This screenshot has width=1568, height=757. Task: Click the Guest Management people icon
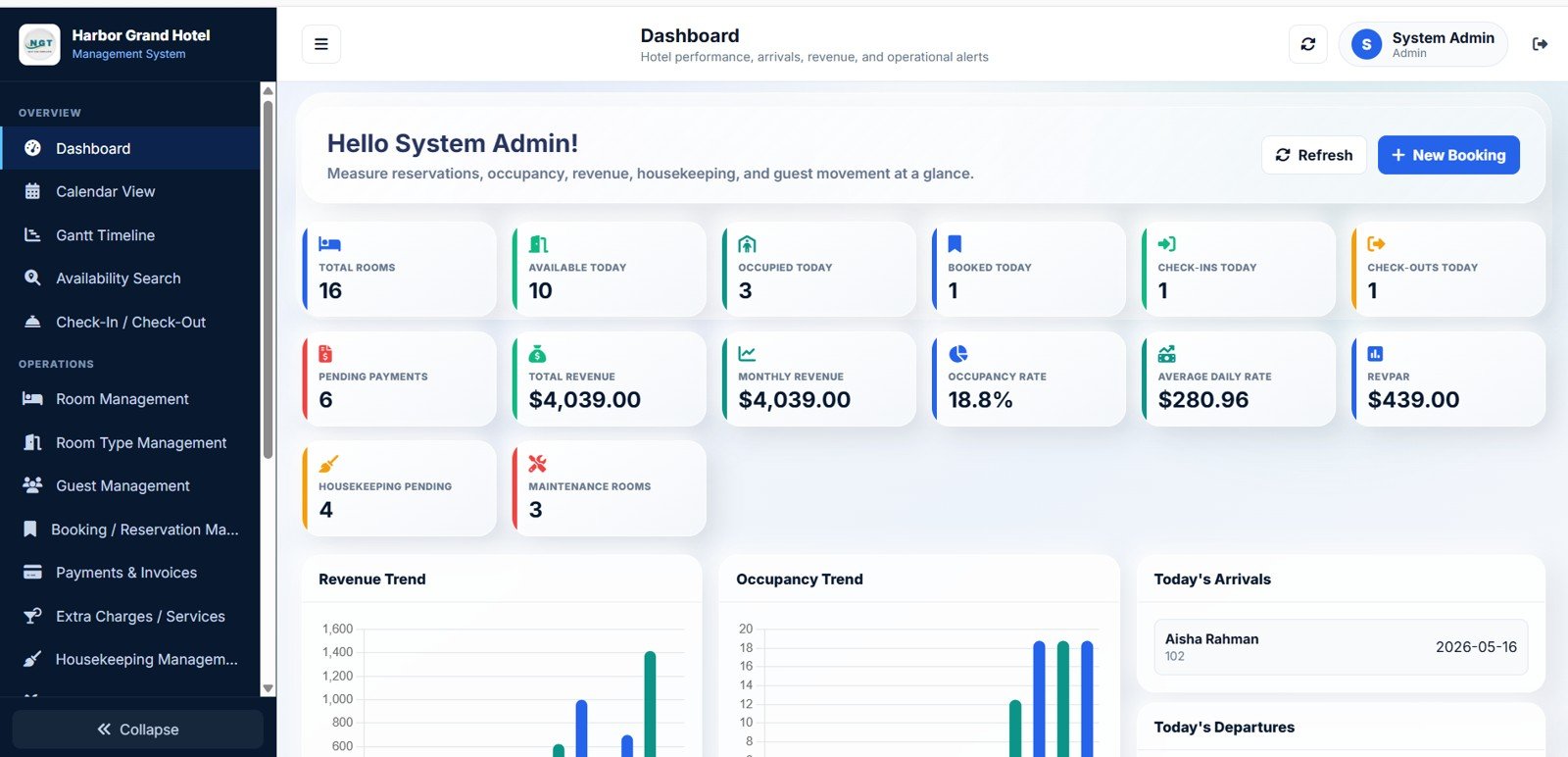[x=32, y=485]
